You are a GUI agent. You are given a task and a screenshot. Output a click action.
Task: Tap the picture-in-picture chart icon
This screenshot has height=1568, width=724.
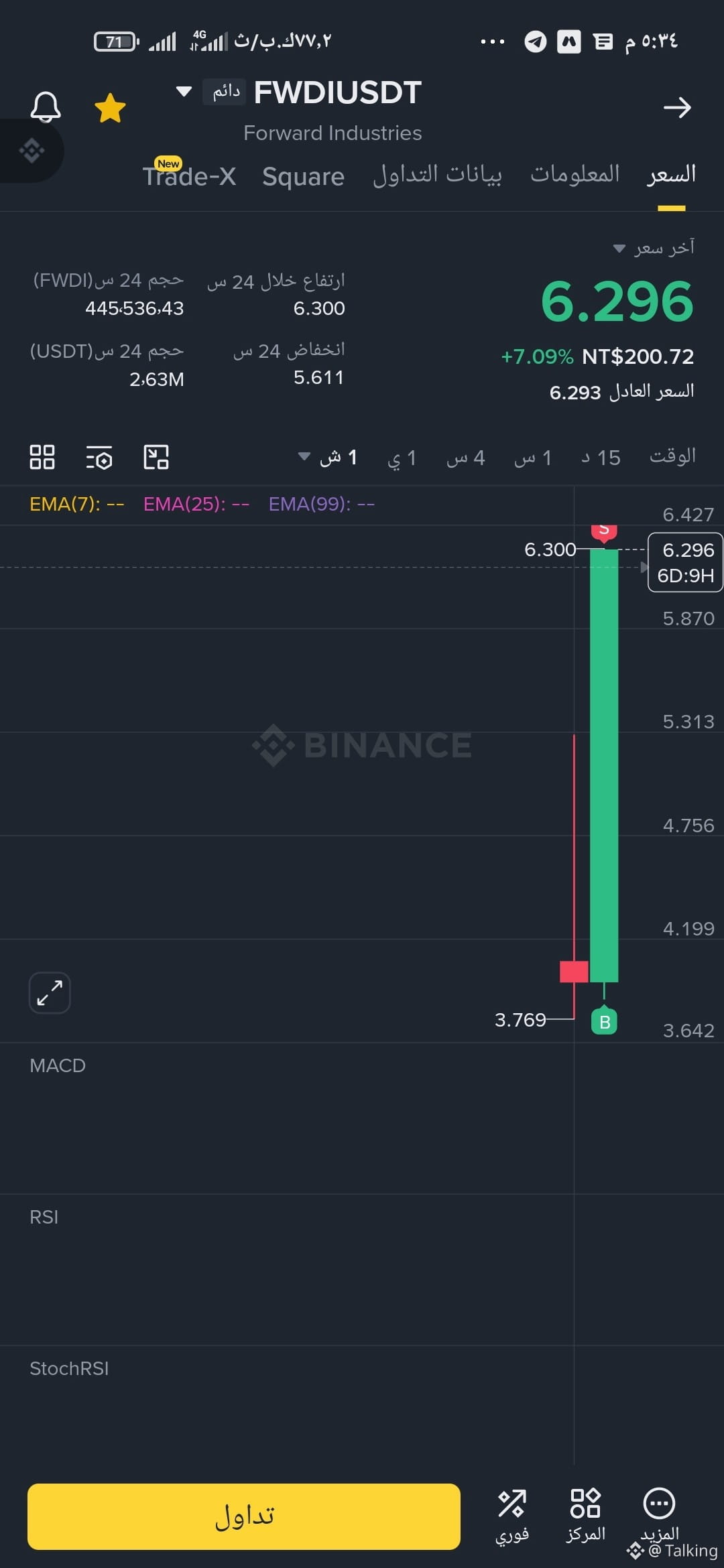[x=156, y=457]
